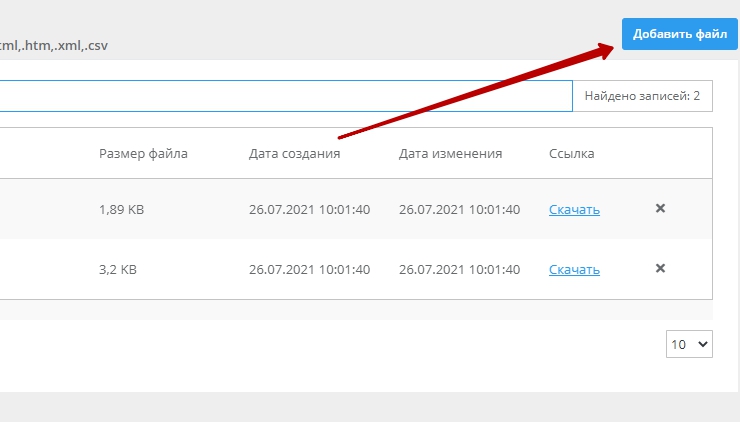
Task: Remove the 3,2 KB file using X icon
Action: click(660, 269)
